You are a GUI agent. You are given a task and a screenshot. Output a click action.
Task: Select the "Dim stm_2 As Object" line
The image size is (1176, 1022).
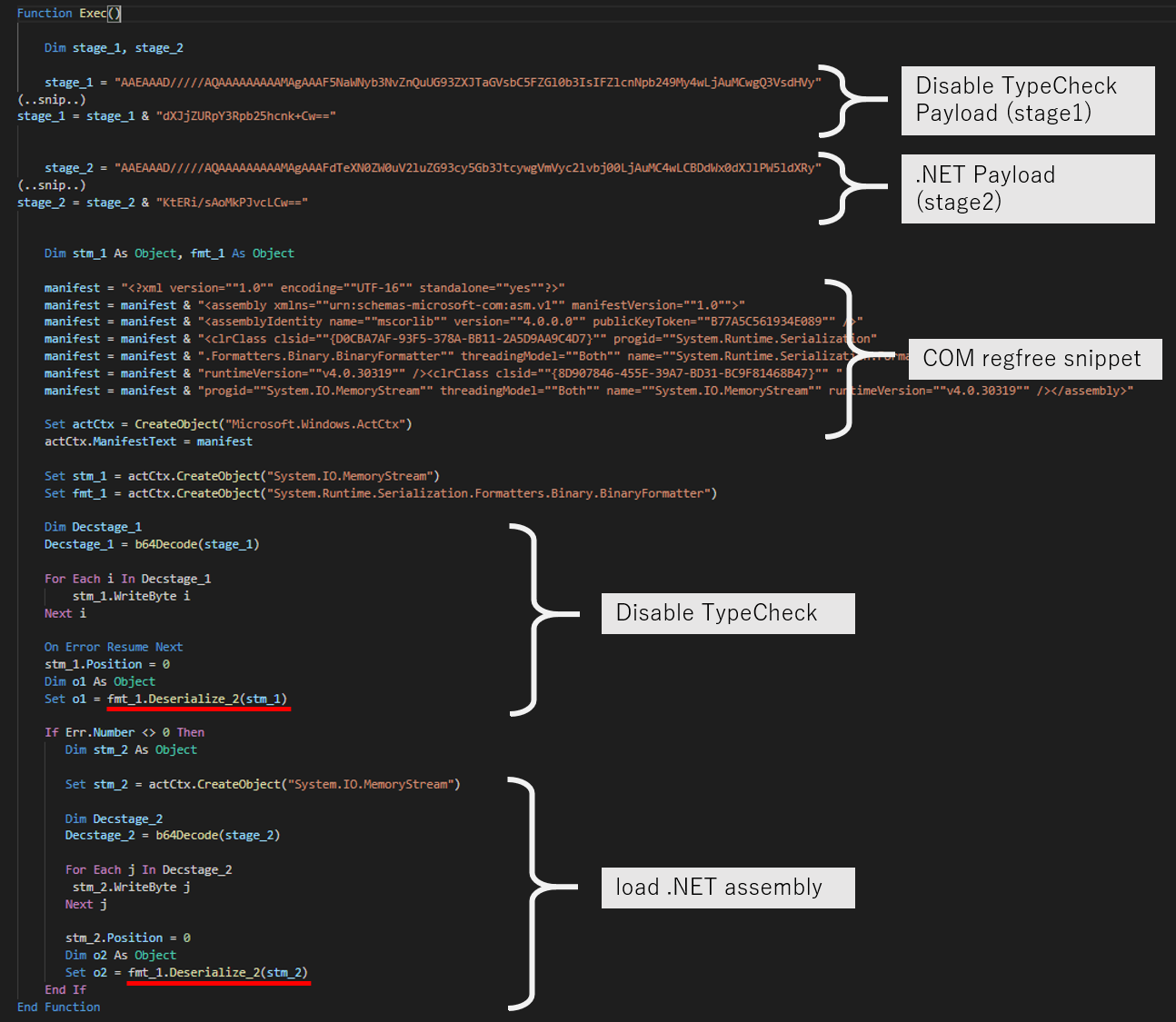point(131,749)
